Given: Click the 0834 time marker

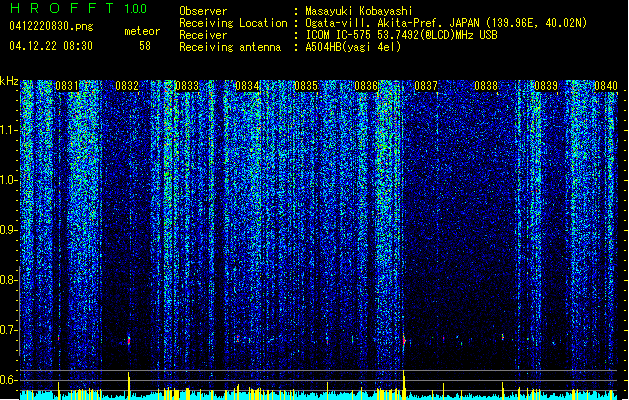Looking at the screenshot, I should click(247, 86).
